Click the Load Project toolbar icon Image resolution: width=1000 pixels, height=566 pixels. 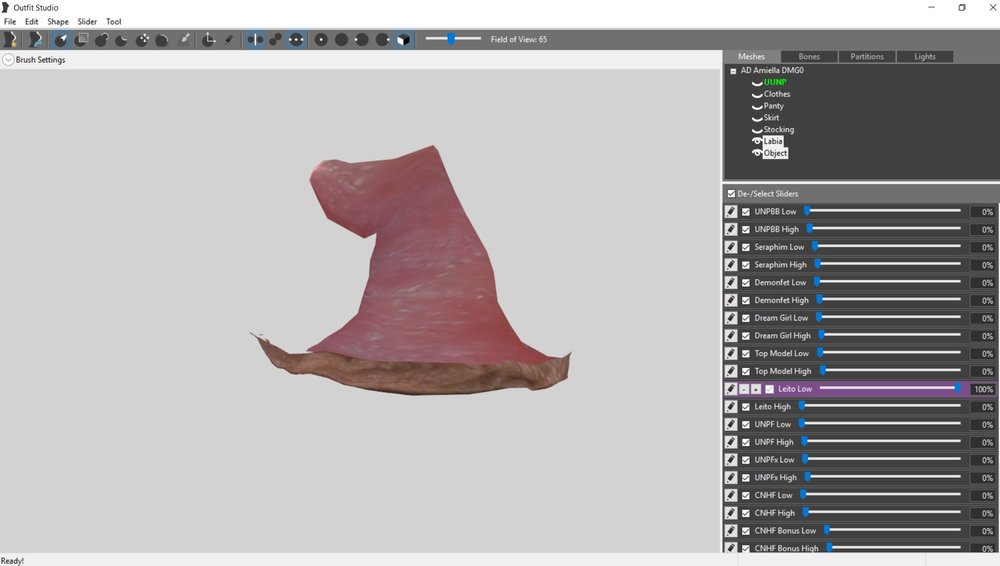tap(35, 40)
